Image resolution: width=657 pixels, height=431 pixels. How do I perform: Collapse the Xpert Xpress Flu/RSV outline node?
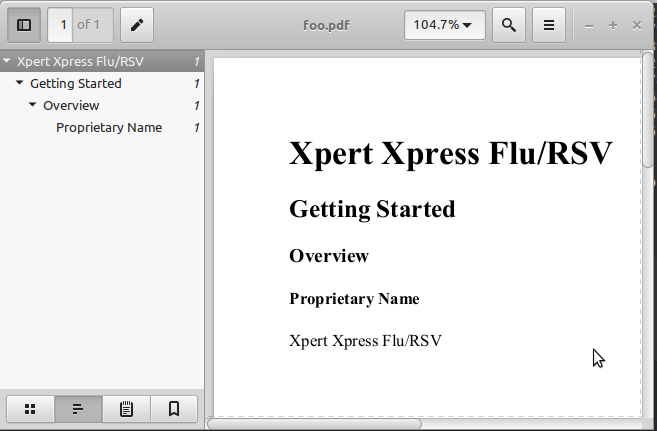point(8,61)
